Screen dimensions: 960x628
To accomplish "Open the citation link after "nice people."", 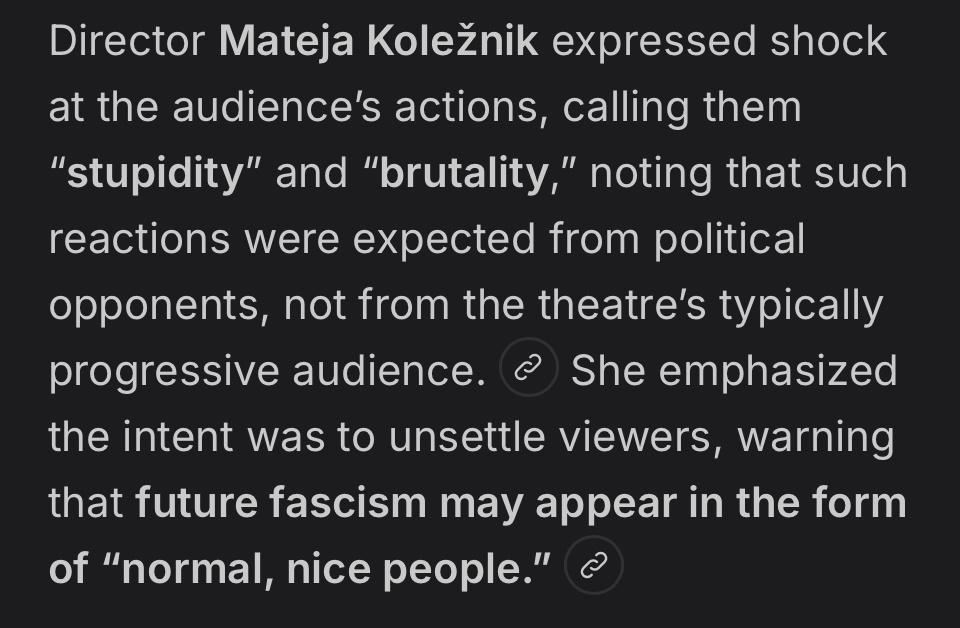I will 593,566.
